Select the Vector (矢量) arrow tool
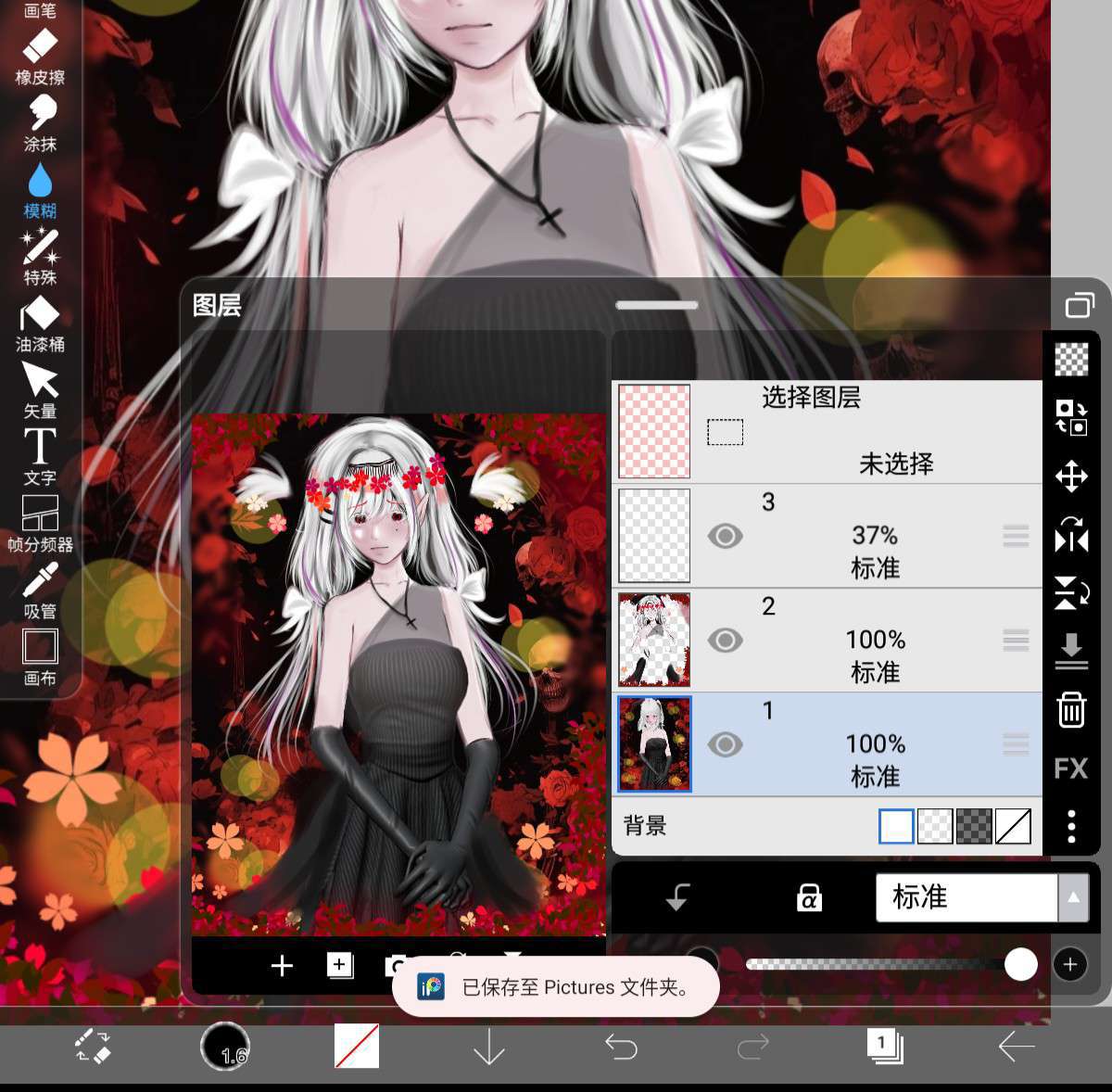The width and height of the screenshot is (1112, 1092). pyautogui.click(x=40, y=391)
